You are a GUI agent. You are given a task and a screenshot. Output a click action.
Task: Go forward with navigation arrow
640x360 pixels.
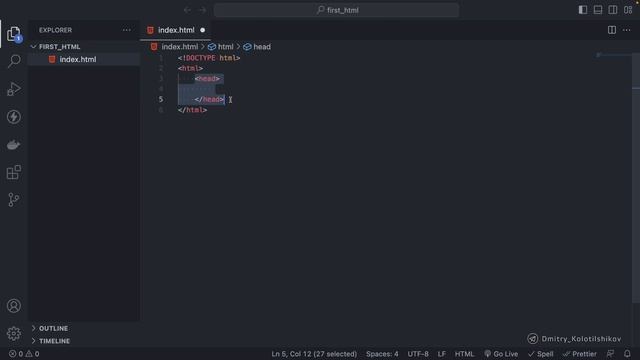pyautogui.click(x=203, y=10)
